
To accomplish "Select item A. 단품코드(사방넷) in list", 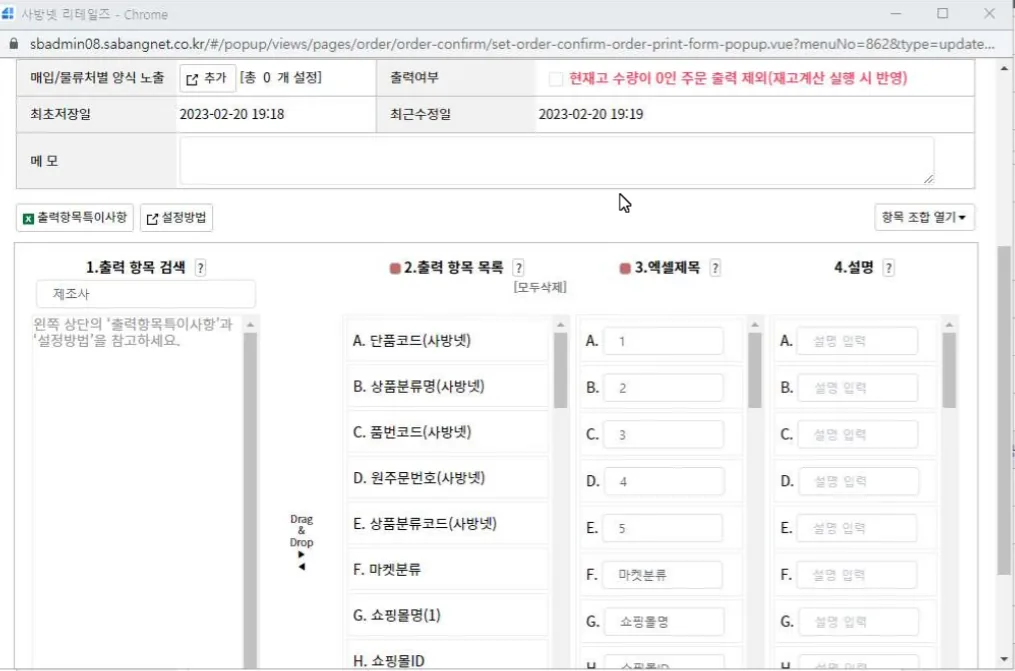I will 448,341.
